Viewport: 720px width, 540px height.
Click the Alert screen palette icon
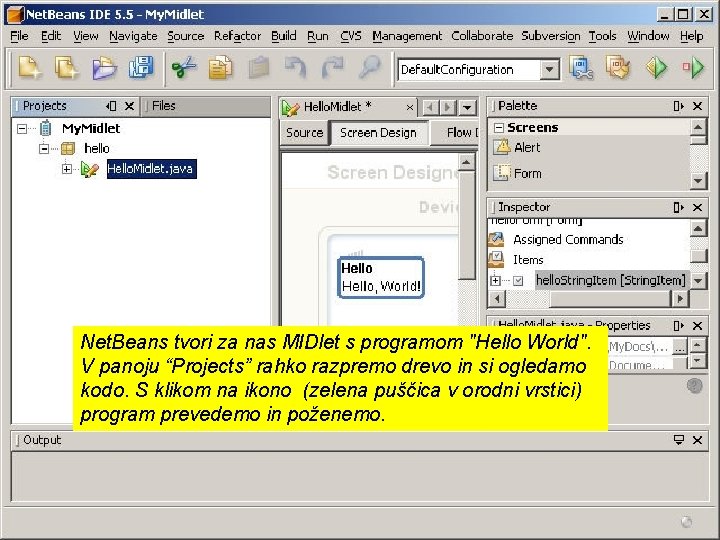[502, 147]
